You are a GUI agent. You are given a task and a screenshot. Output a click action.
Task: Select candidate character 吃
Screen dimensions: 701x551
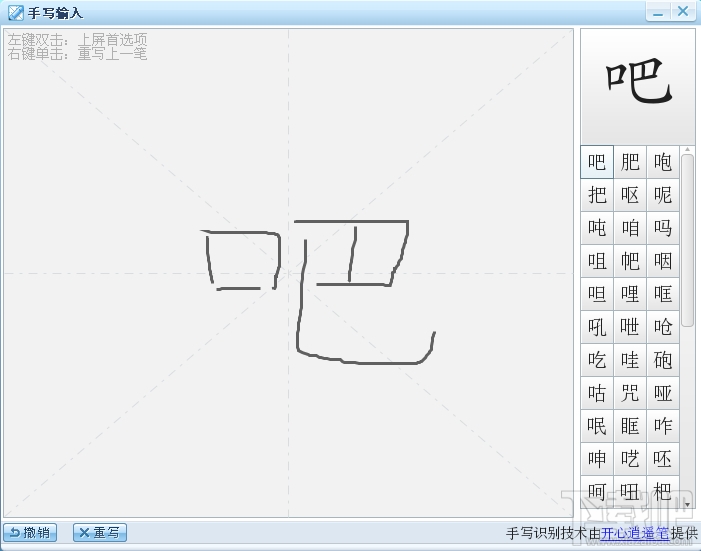(597, 360)
